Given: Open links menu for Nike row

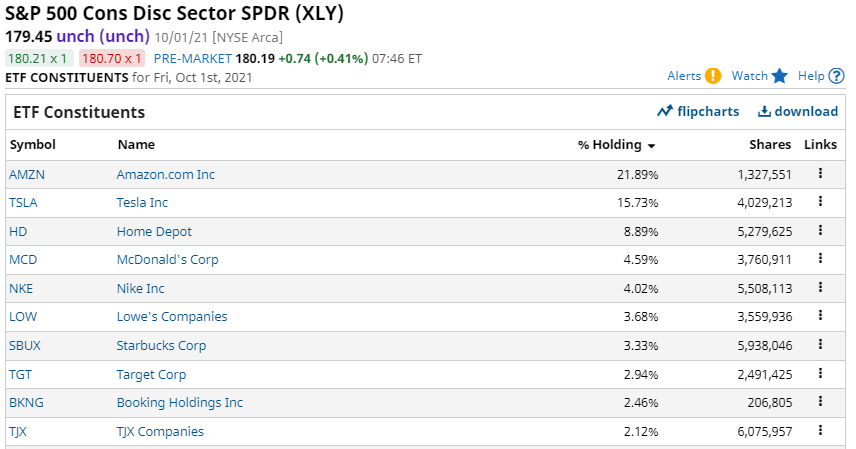Looking at the screenshot, I should (x=820, y=287).
